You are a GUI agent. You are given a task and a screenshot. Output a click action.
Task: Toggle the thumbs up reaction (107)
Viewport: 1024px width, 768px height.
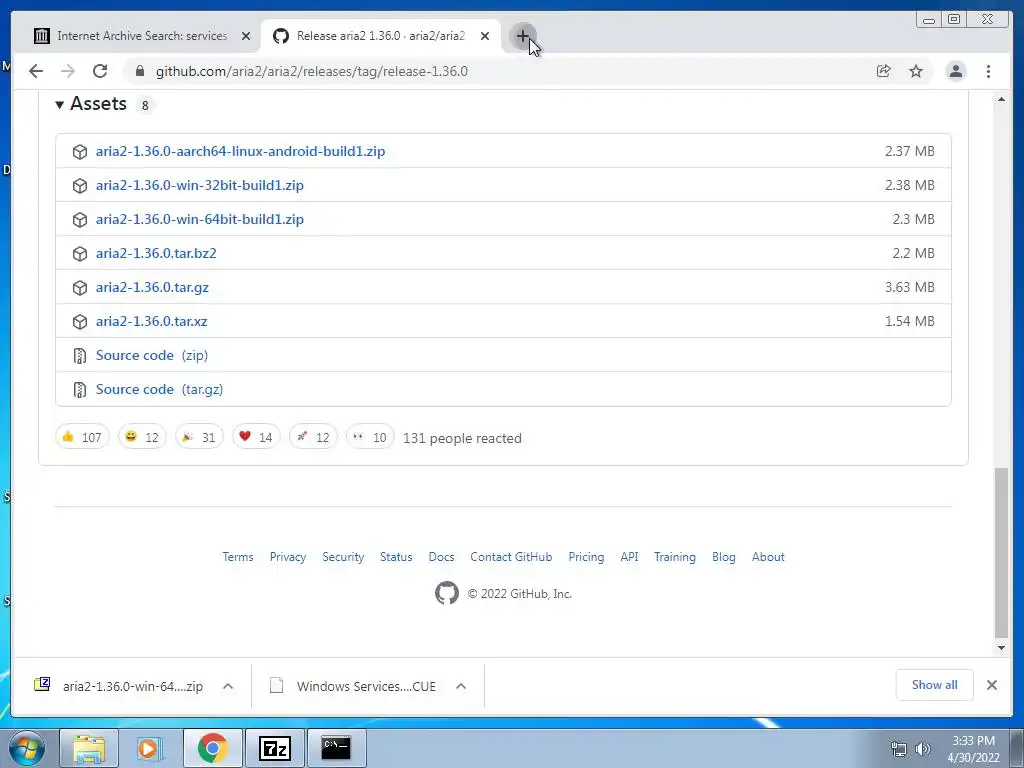pyautogui.click(x=82, y=437)
